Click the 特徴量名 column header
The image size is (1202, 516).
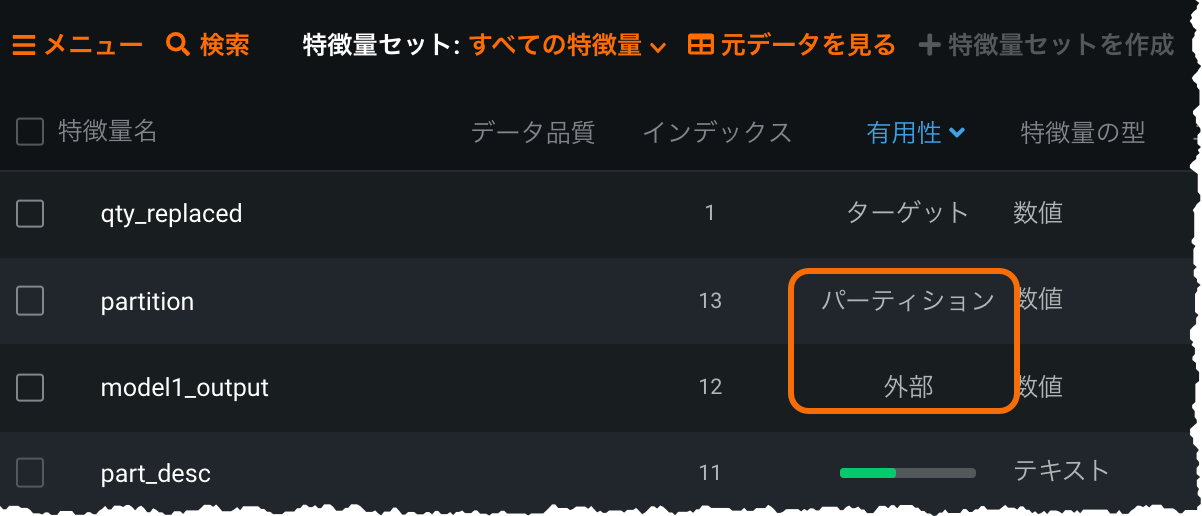(107, 131)
